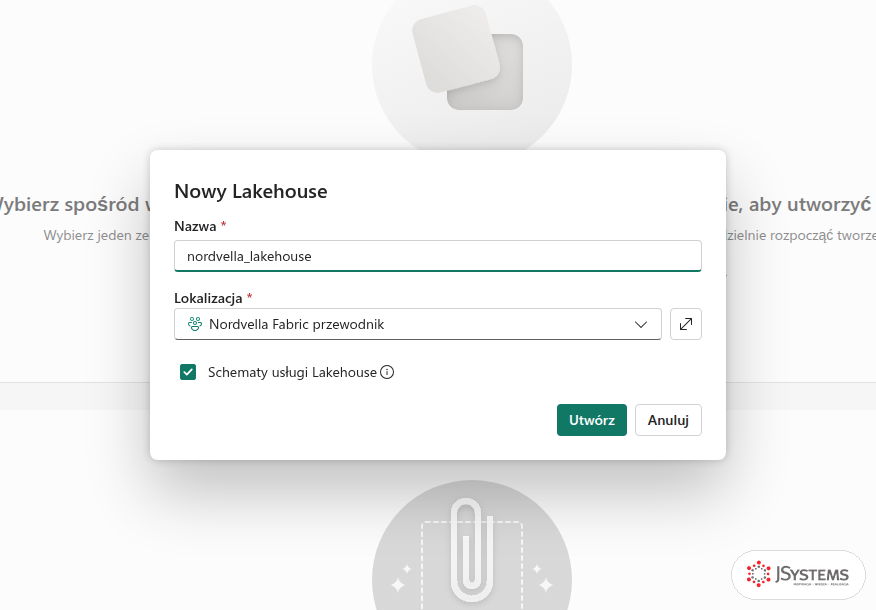
Task: Click the Nordvella Fabric przewodnik text
Action: 297,325
